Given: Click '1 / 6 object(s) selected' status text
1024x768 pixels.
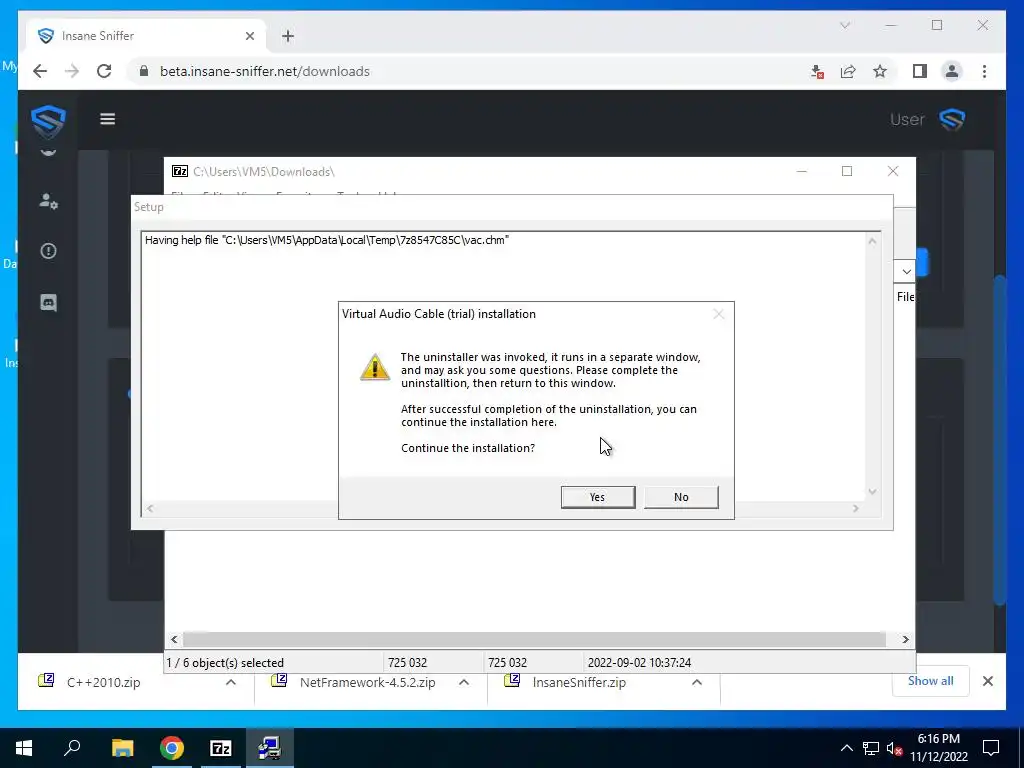Looking at the screenshot, I should click(225, 663).
